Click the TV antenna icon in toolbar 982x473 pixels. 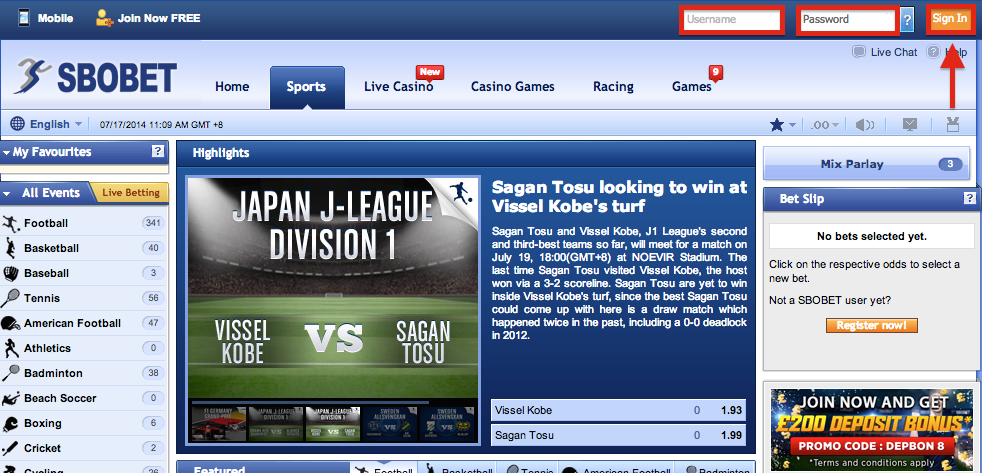[952, 125]
